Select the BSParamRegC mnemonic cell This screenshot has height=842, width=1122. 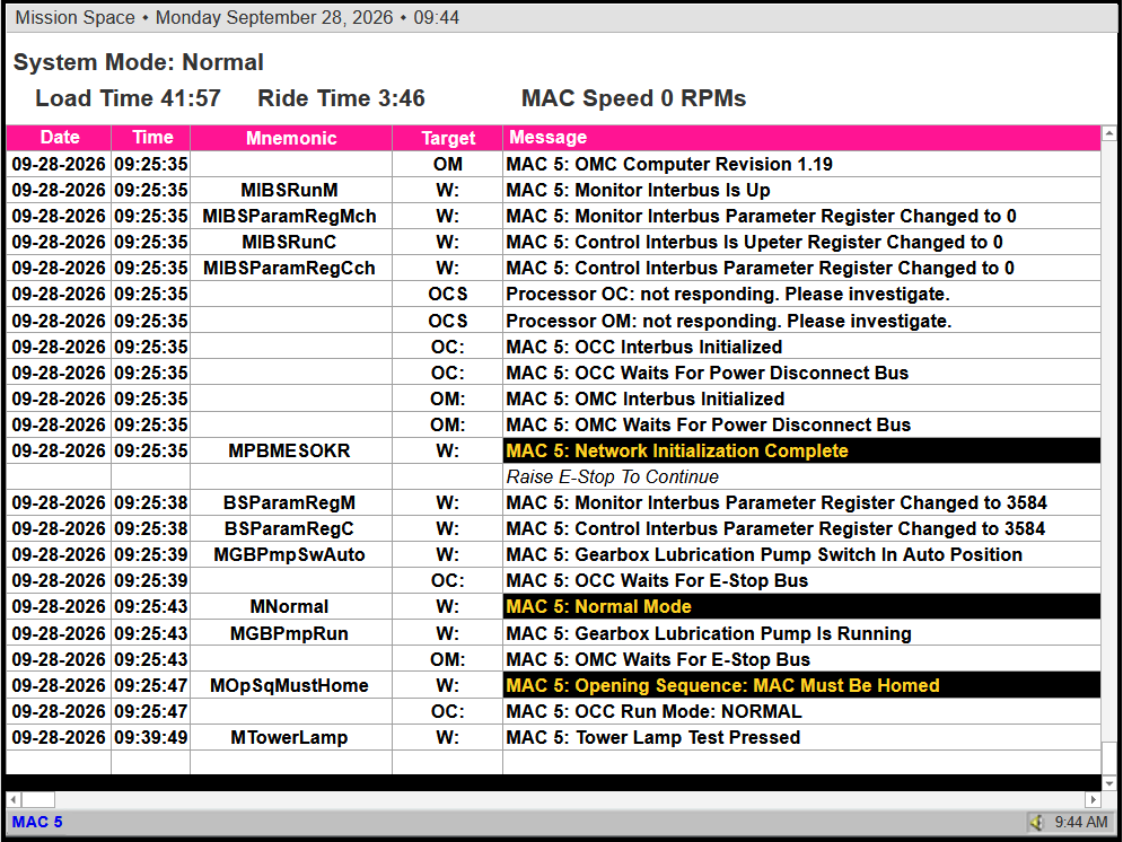290,529
